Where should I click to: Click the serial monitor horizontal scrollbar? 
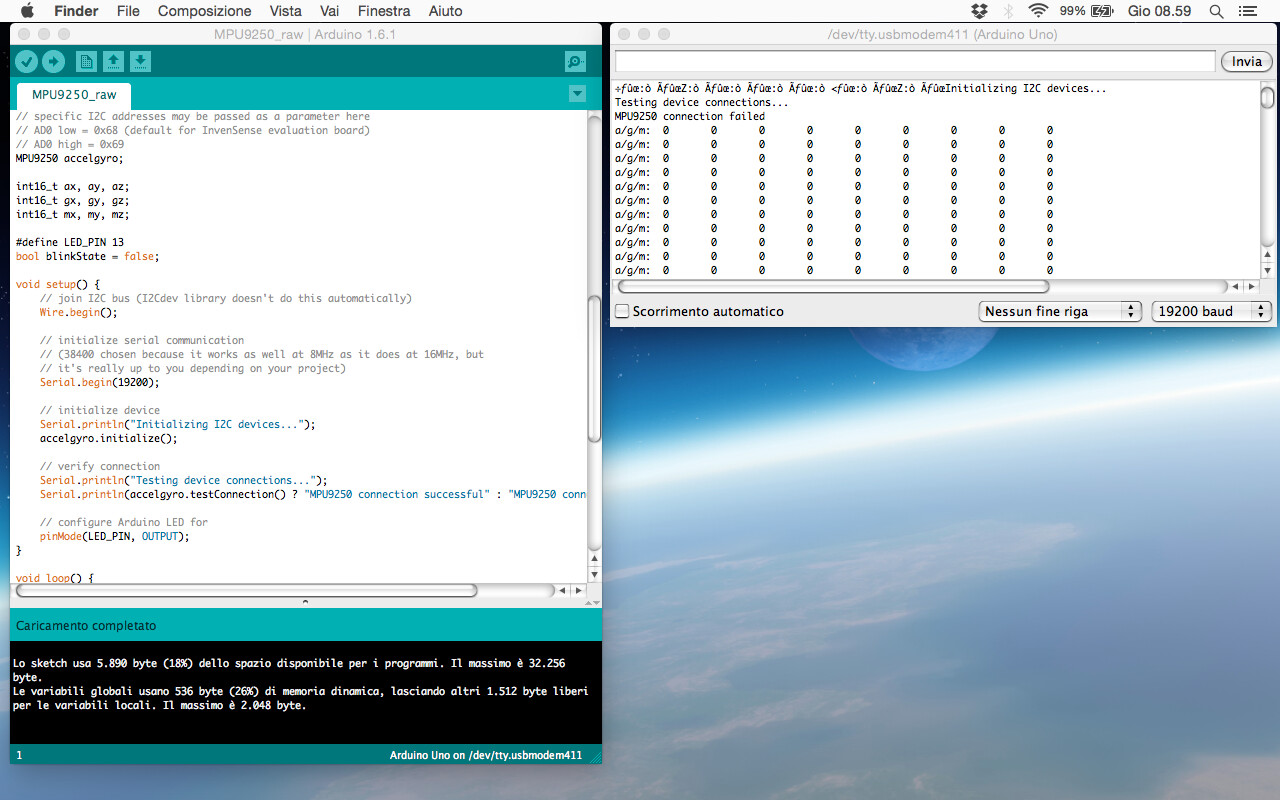pos(835,286)
